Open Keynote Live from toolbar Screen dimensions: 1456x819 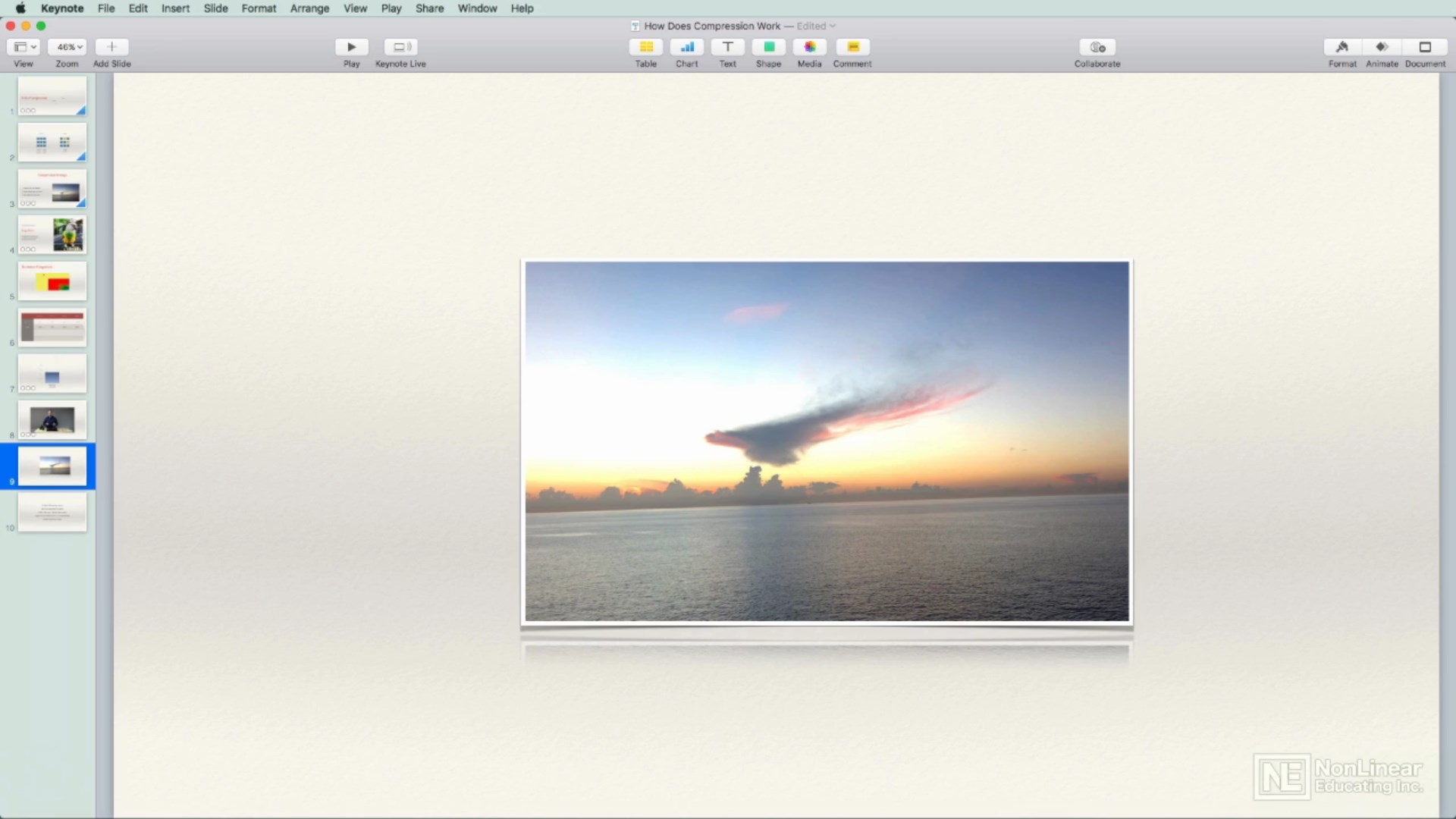(400, 47)
